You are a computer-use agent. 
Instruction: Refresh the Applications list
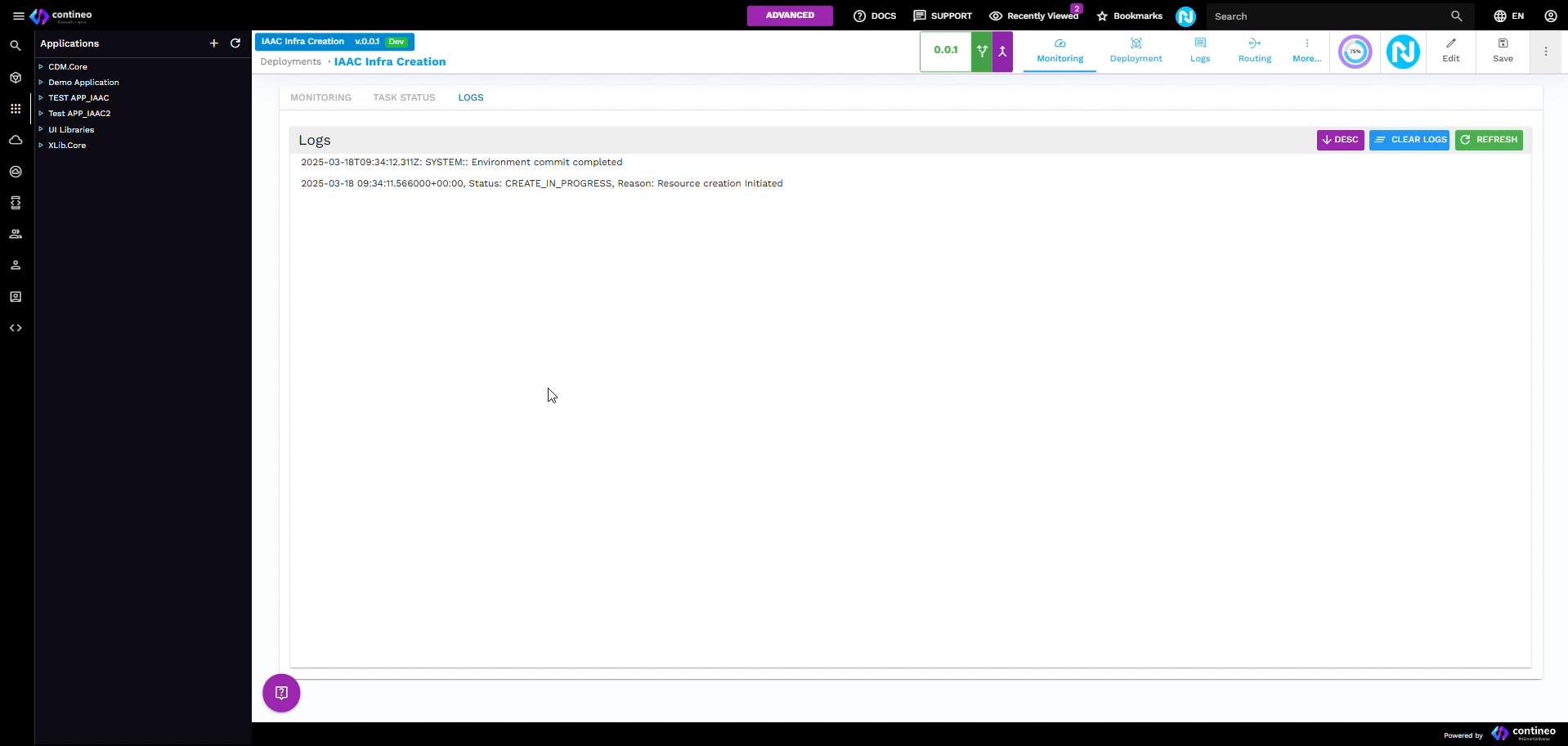click(235, 43)
